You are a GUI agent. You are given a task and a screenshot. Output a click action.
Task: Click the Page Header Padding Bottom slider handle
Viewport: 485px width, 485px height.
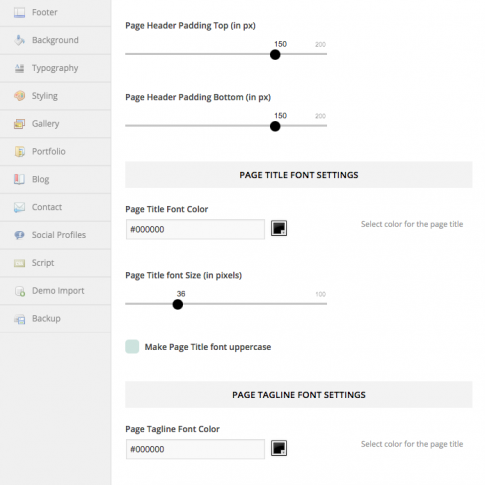[275, 126]
